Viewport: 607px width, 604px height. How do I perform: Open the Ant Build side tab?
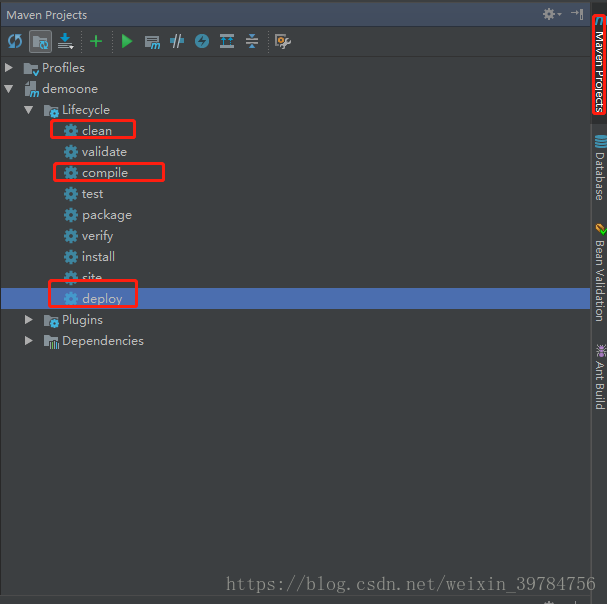[600, 377]
